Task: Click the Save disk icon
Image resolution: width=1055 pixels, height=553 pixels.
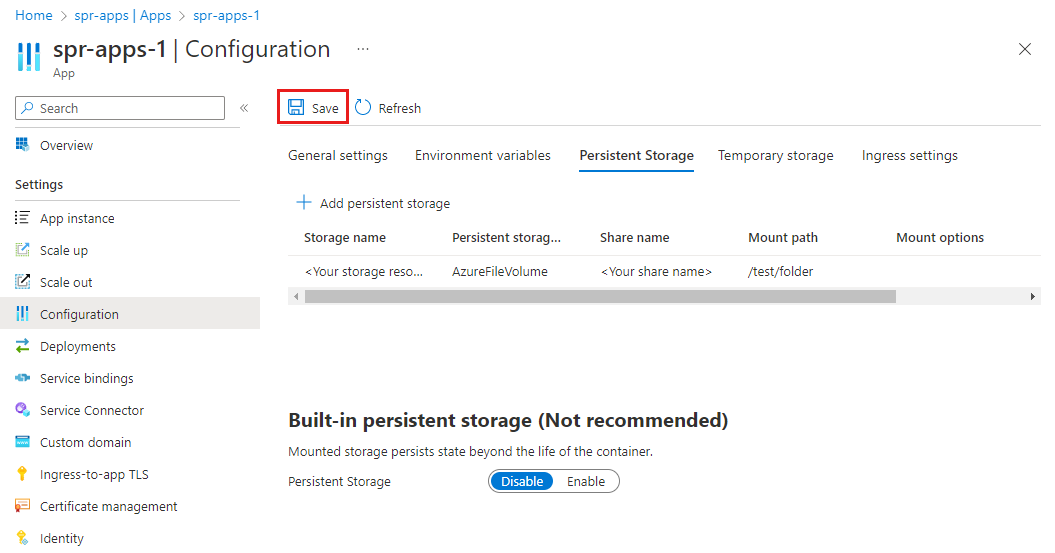Action: [x=296, y=108]
